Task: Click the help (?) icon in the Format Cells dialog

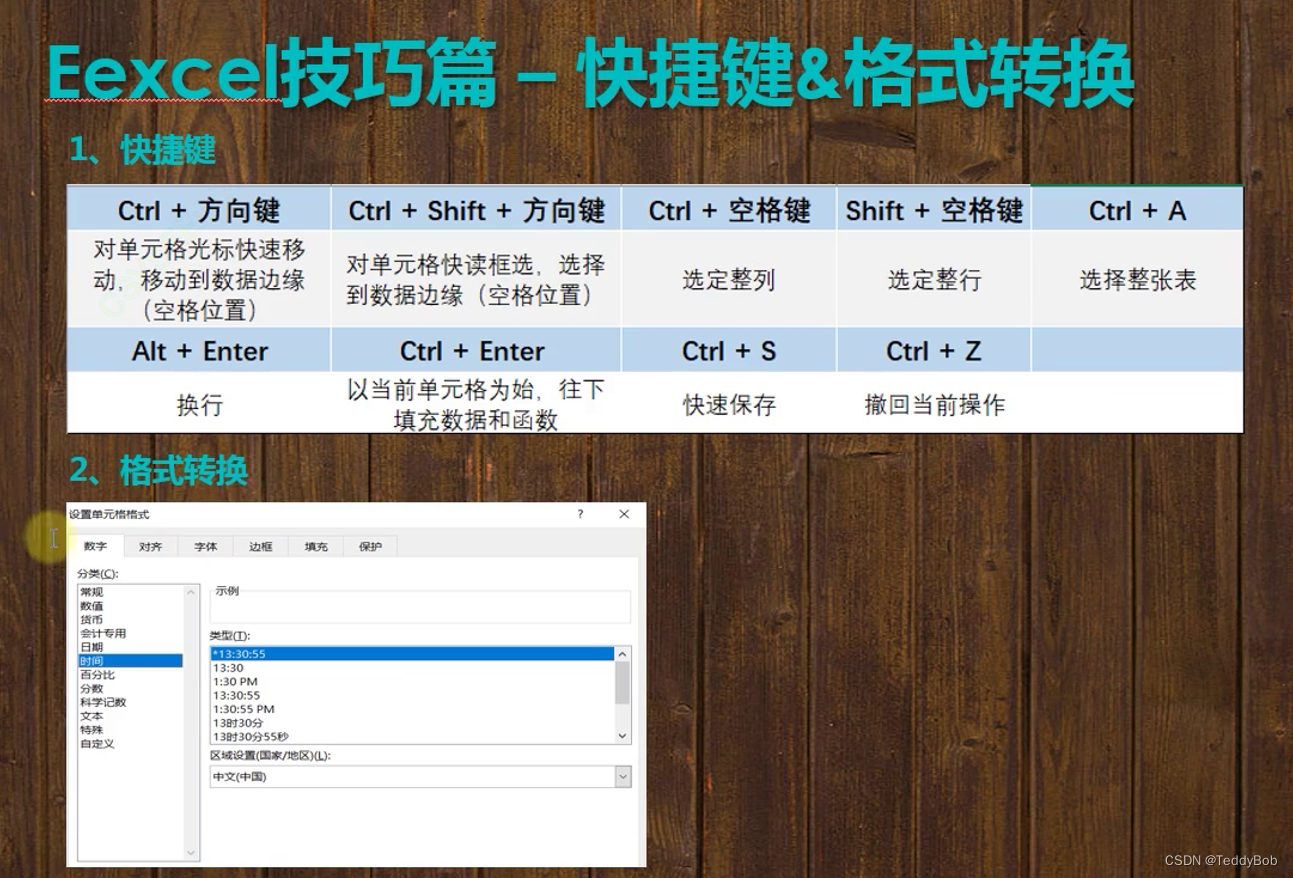Action: tap(580, 514)
